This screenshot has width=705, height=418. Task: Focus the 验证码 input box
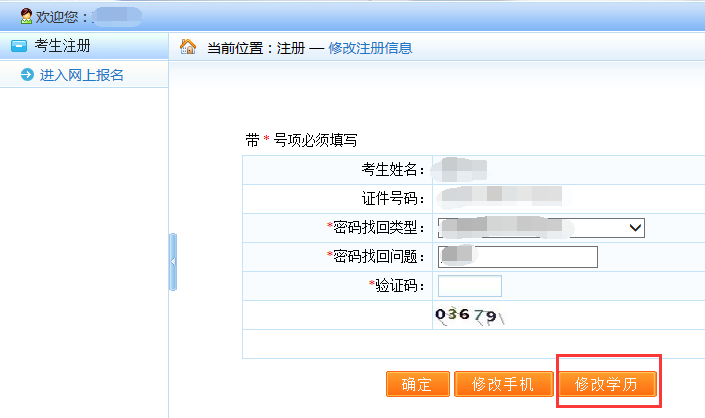pyautogui.click(x=469, y=286)
